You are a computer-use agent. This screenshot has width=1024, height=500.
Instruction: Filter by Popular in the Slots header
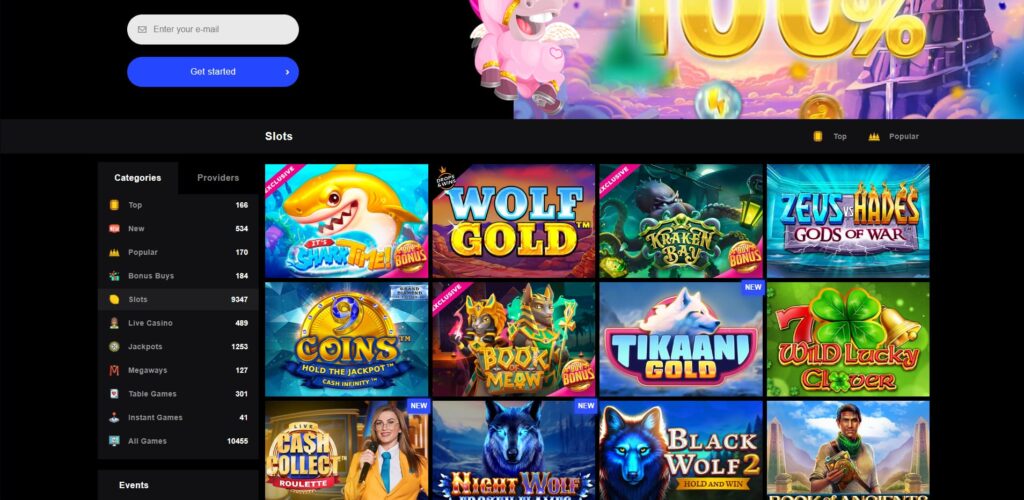coord(893,136)
